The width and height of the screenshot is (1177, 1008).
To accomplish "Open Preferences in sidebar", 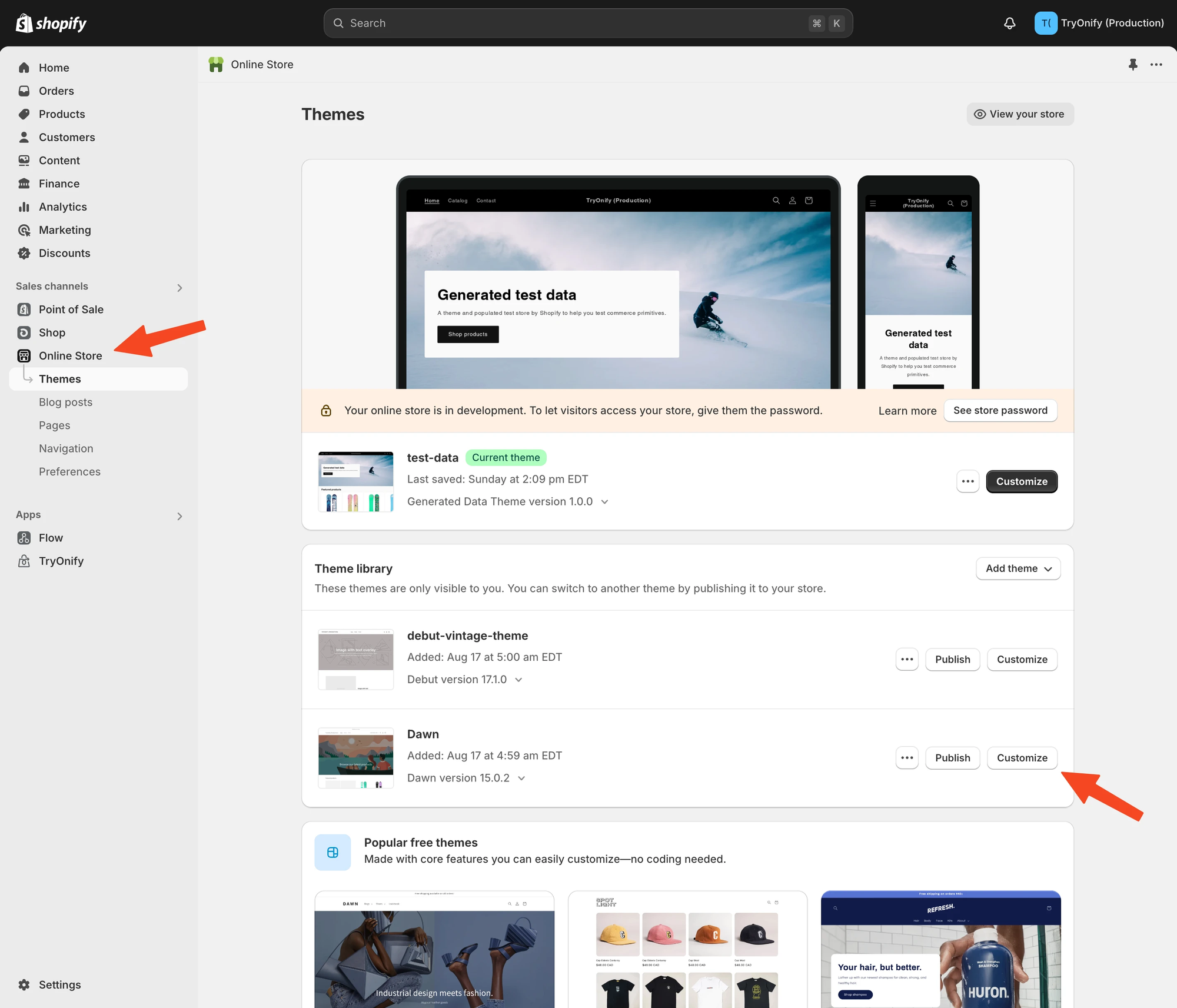I will pyautogui.click(x=69, y=471).
